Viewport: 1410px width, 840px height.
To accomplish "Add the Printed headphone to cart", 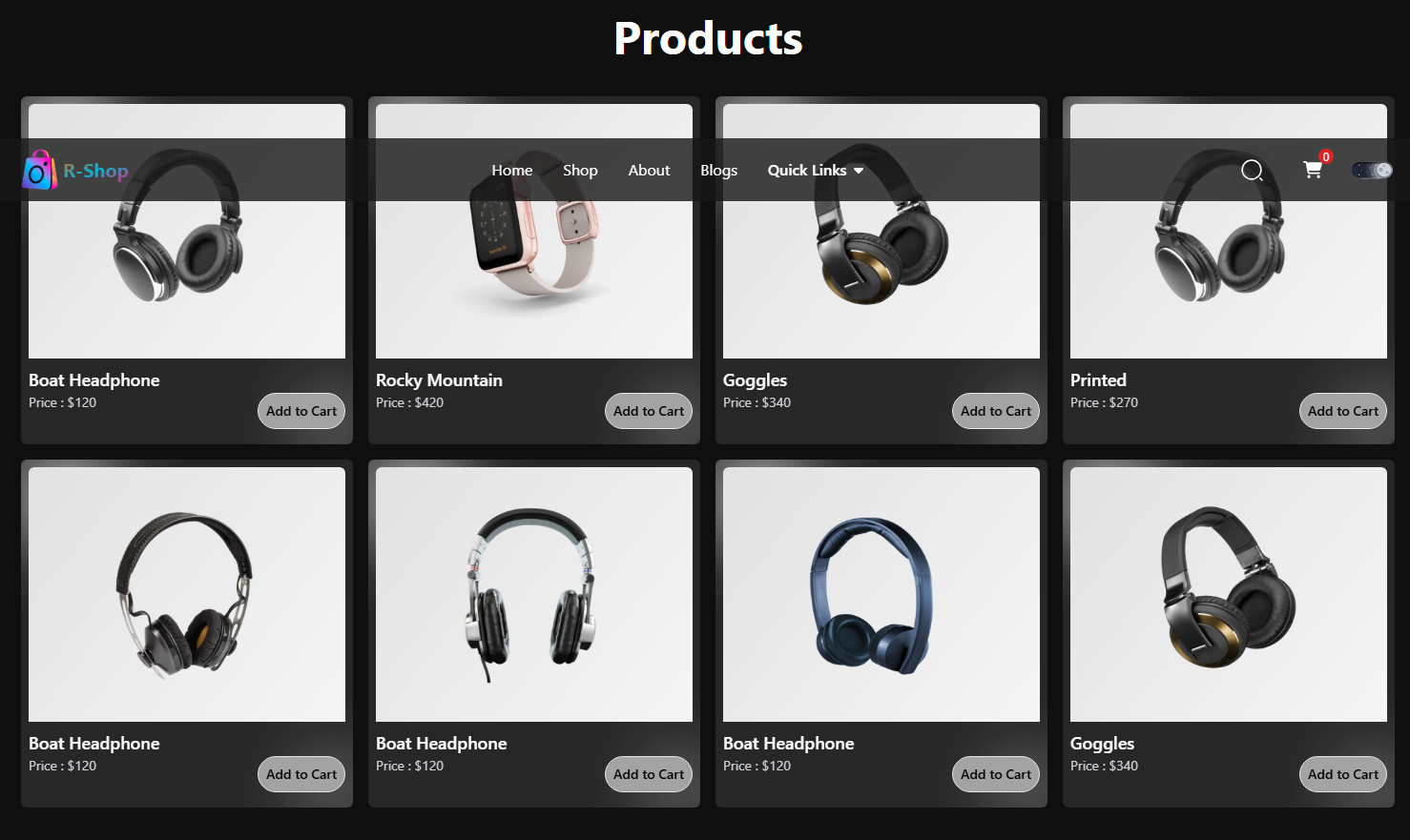I will pos(1343,411).
